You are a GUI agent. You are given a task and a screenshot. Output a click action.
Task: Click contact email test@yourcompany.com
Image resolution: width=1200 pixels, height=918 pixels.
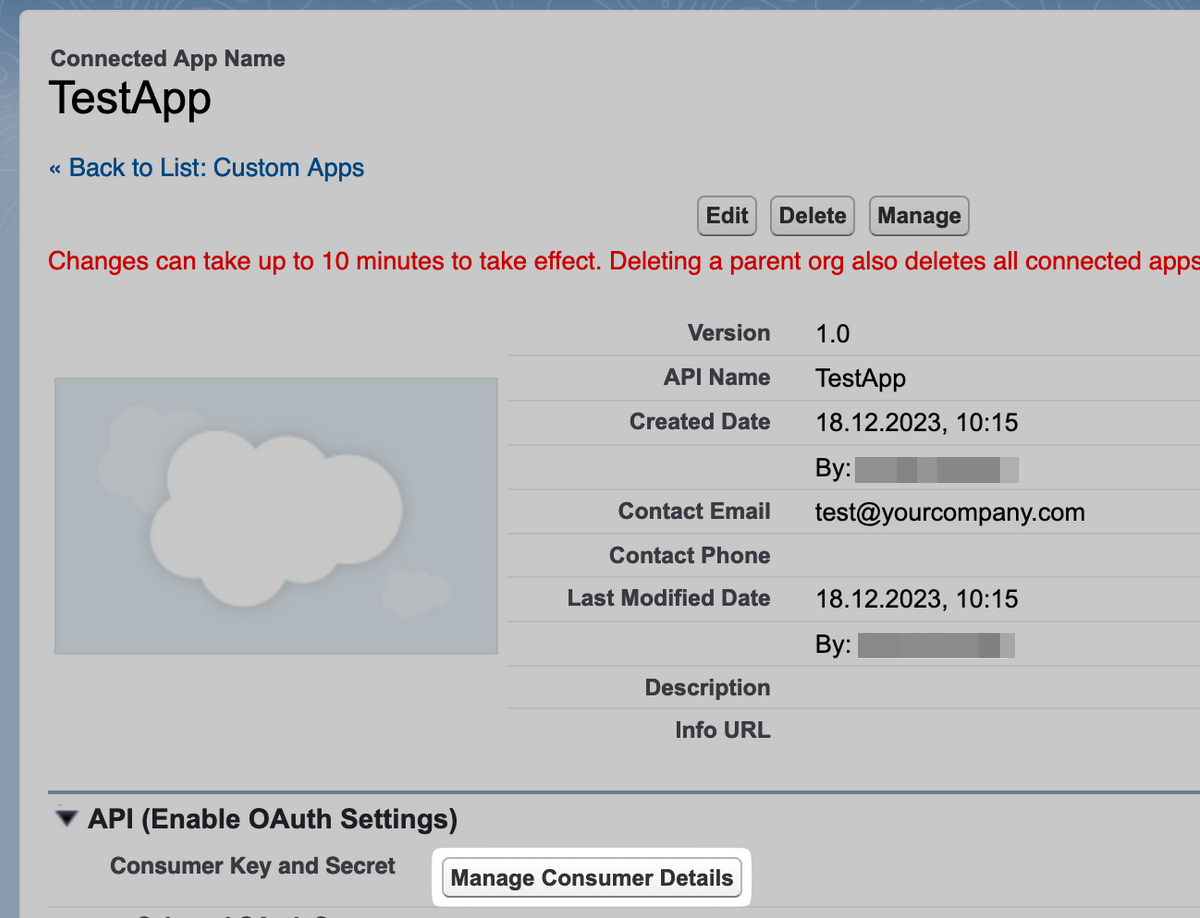pos(950,513)
